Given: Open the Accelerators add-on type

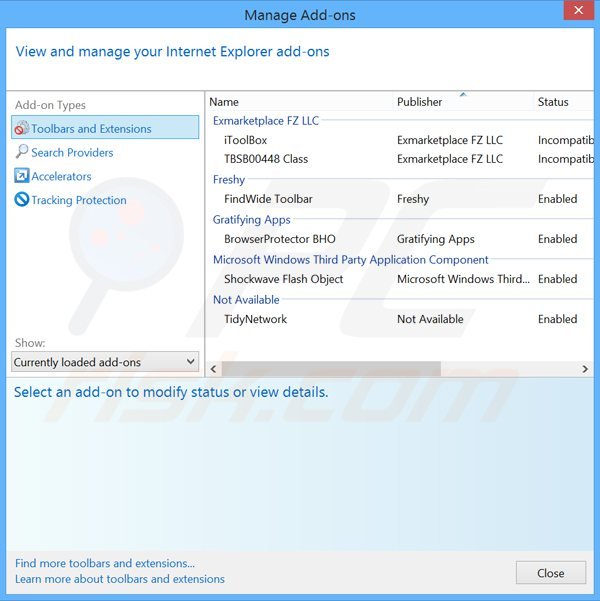Looking at the screenshot, I should tap(61, 176).
